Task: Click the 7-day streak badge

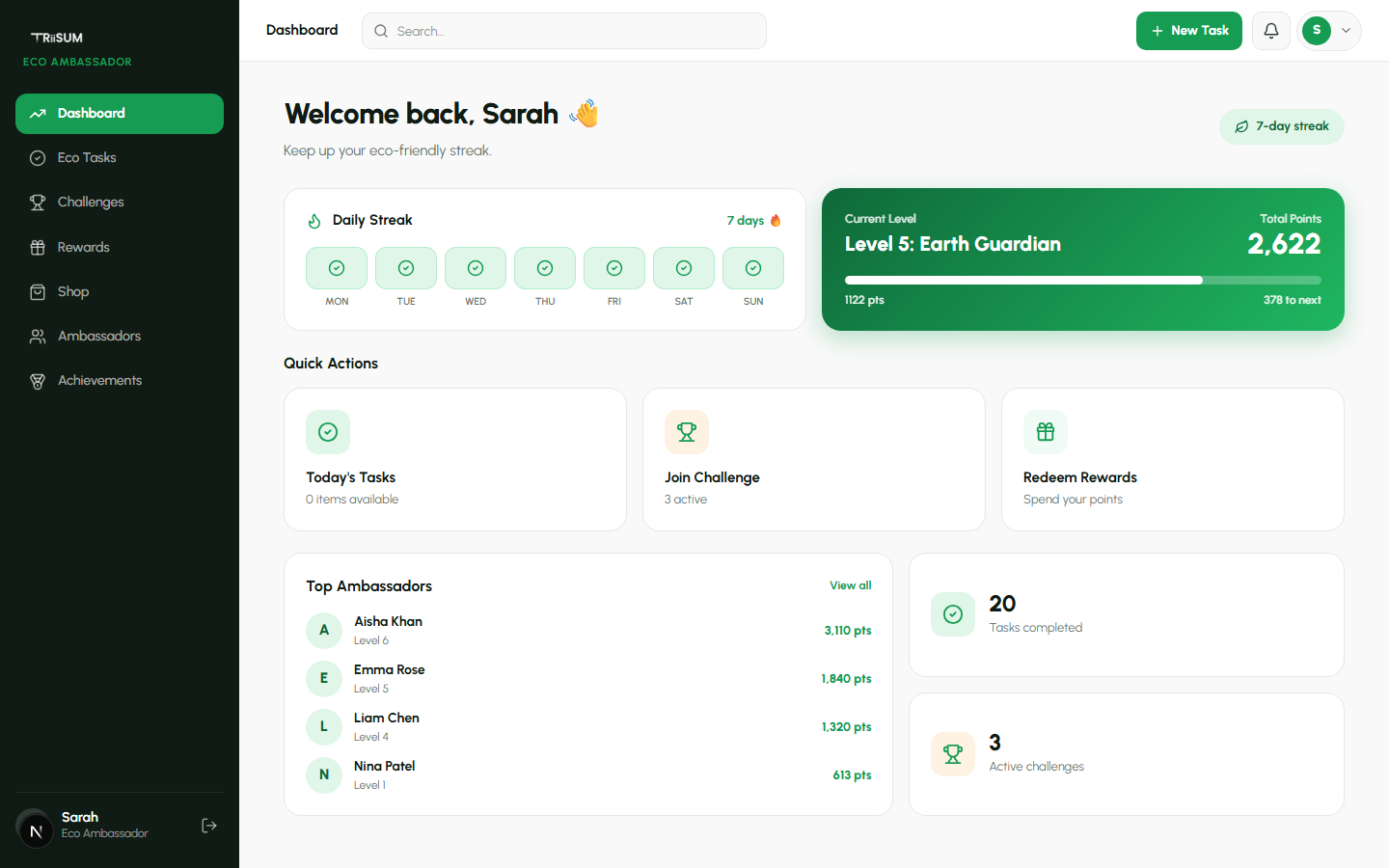Action: pyautogui.click(x=1282, y=126)
